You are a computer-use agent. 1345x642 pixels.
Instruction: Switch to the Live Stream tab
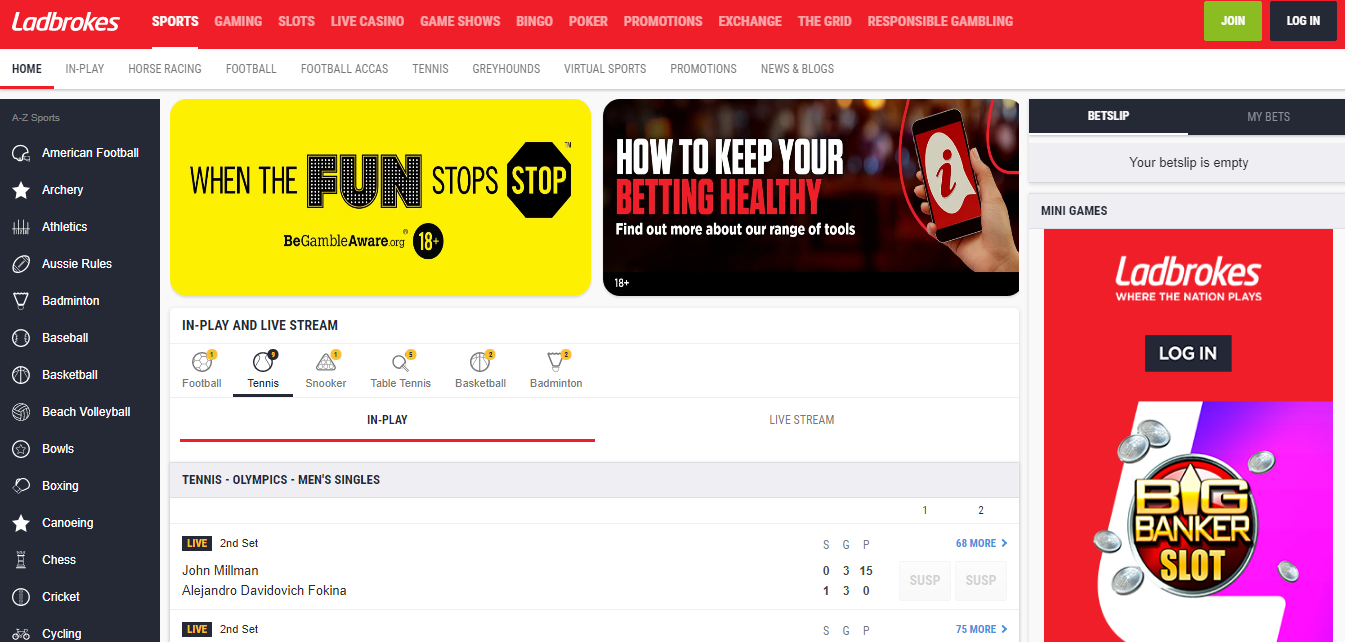(x=801, y=420)
